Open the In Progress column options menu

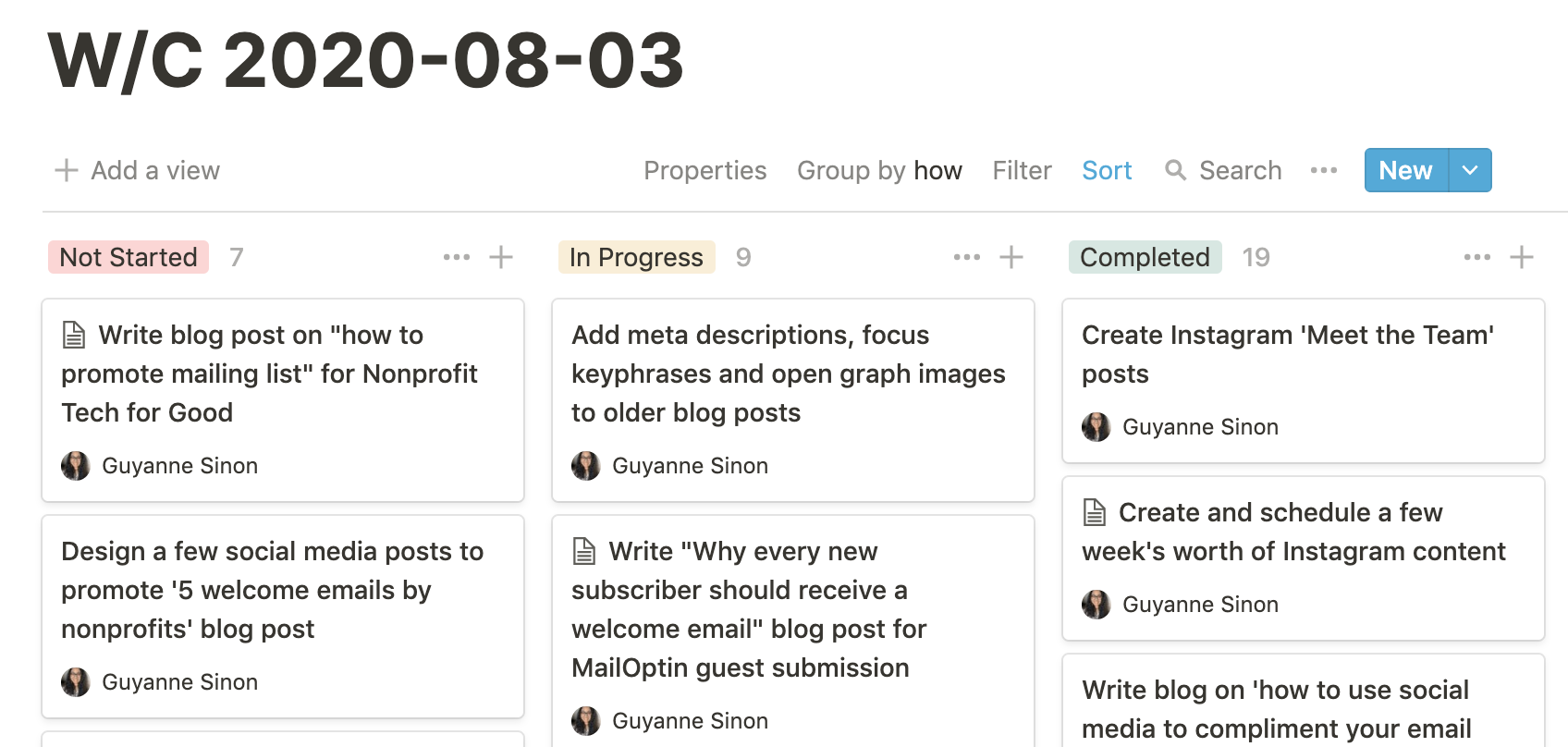point(966,256)
